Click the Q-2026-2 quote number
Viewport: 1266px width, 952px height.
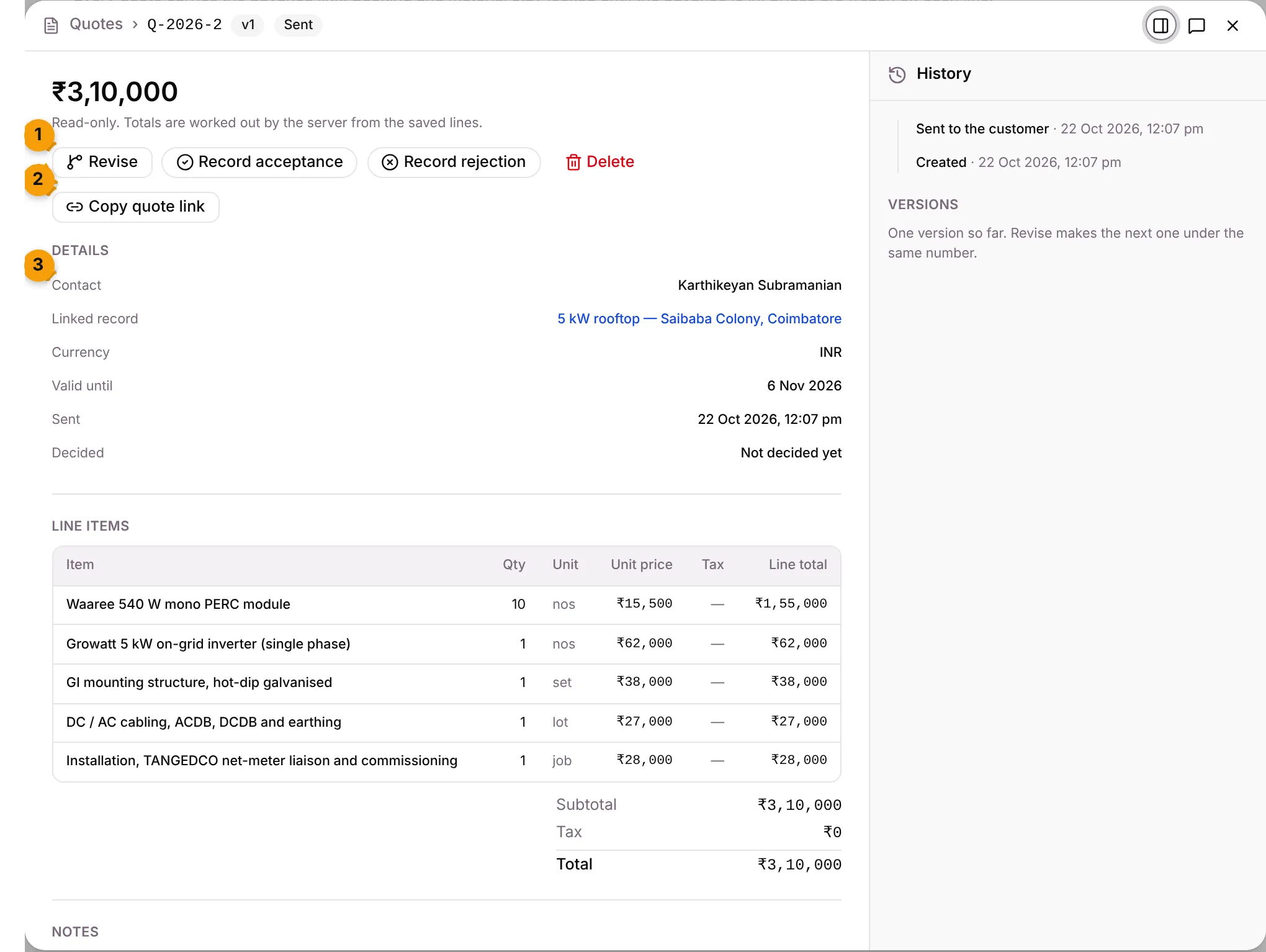pyautogui.click(x=184, y=24)
